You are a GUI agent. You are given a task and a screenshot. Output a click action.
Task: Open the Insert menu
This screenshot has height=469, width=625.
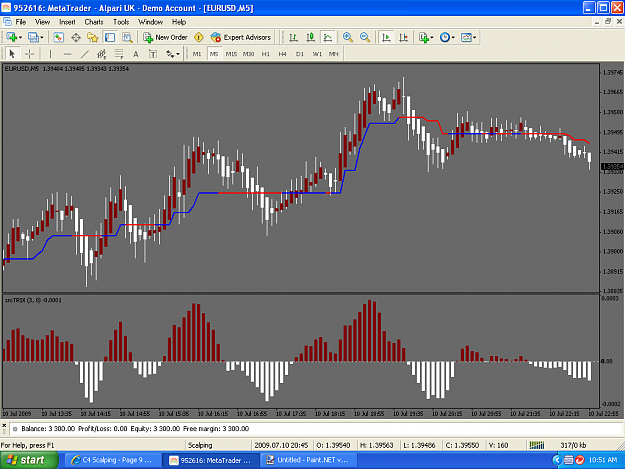point(67,22)
